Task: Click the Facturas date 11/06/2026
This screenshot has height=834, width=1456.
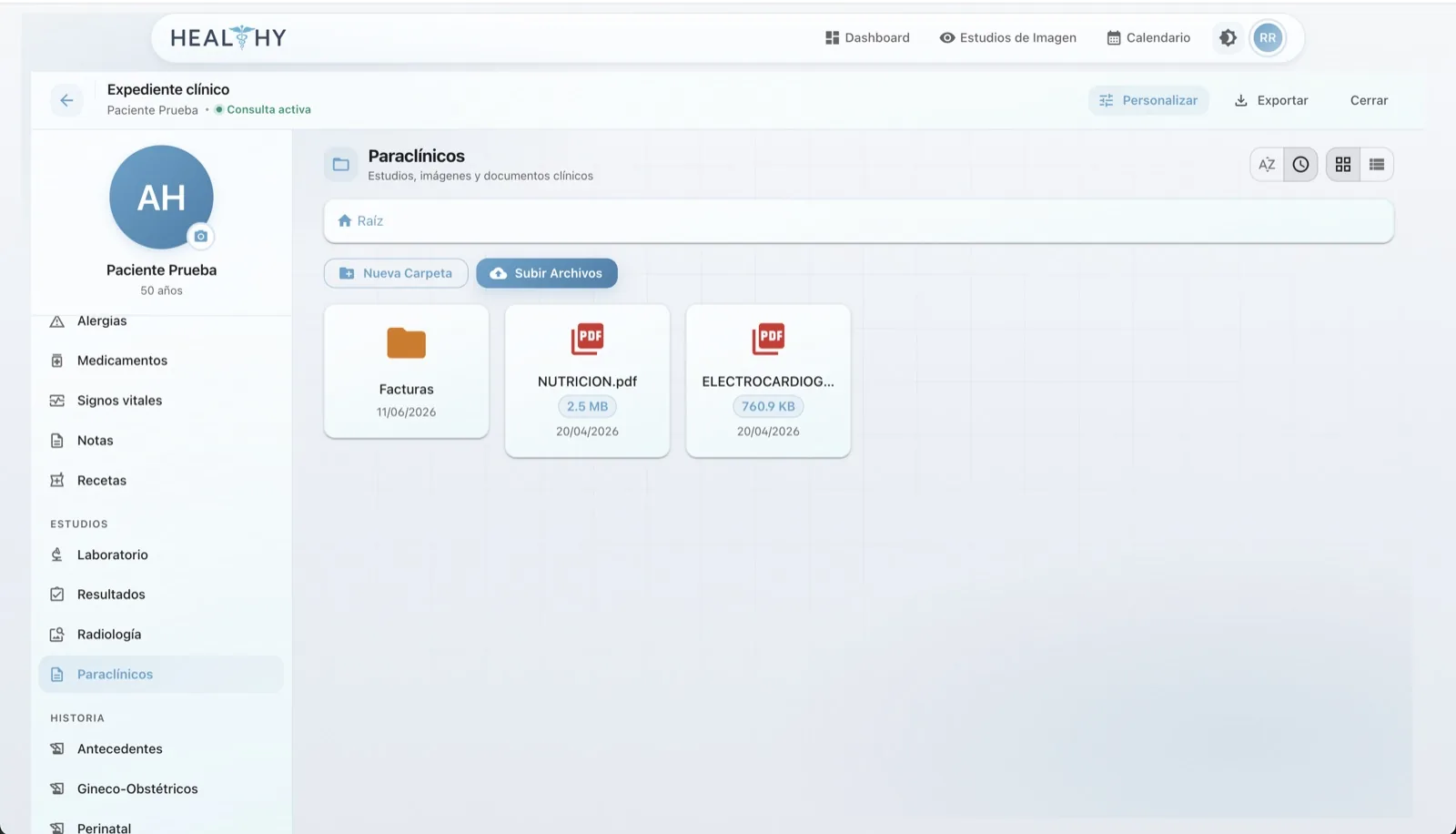Action: pos(406,412)
